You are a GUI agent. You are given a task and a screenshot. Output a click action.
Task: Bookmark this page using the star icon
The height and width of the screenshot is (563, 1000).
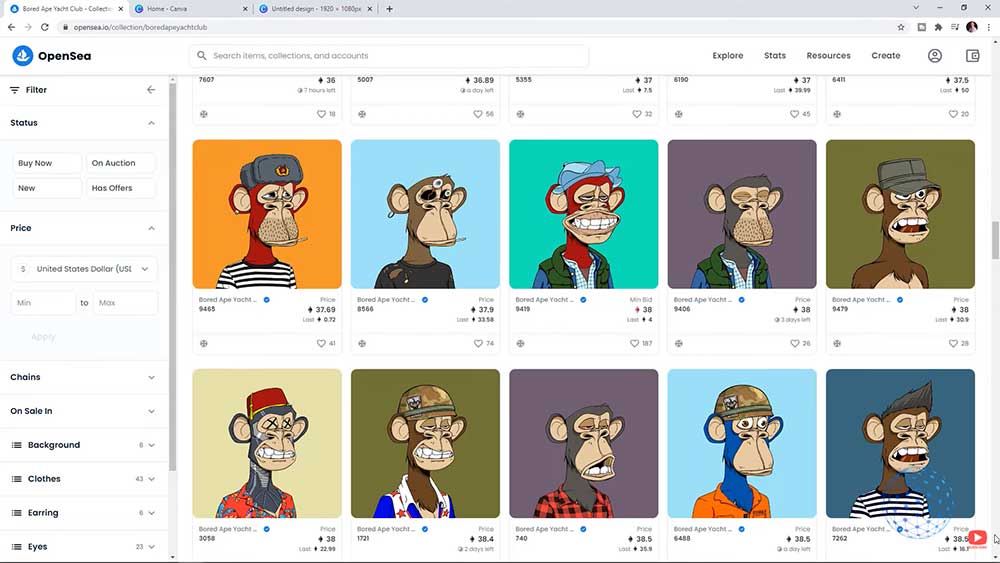tap(901, 27)
